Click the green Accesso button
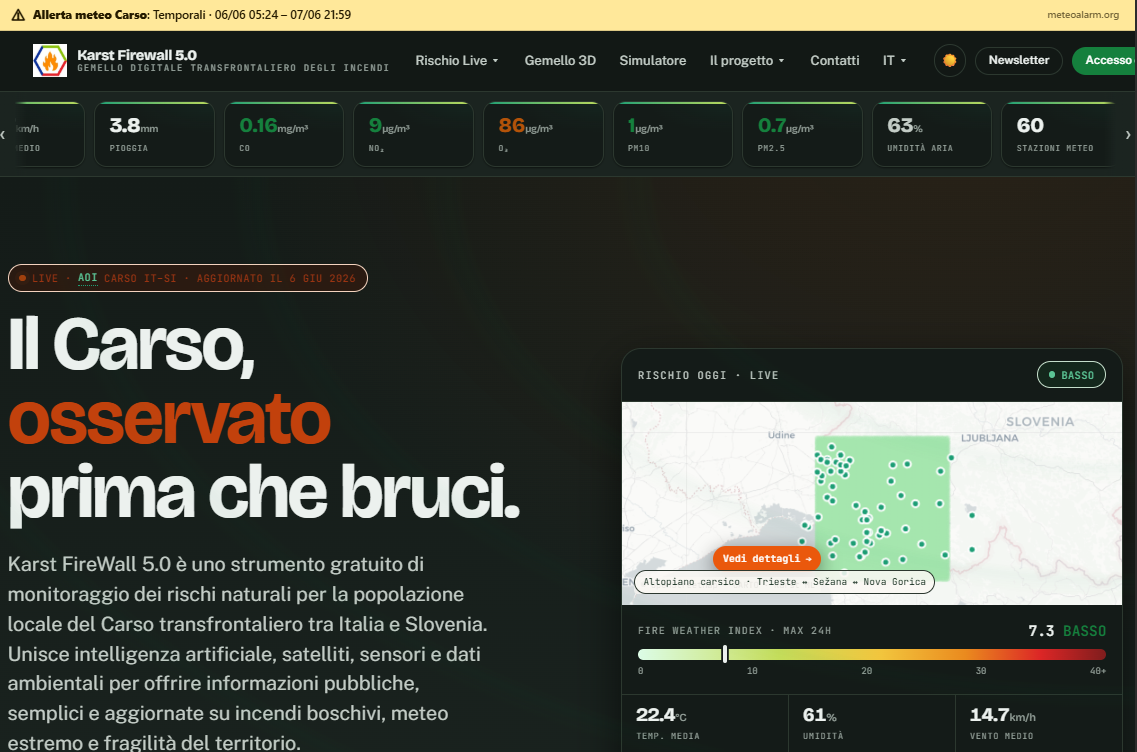This screenshot has height=752, width=1137. [1104, 61]
